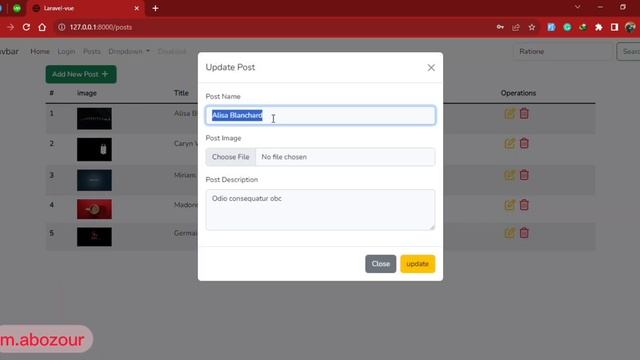This screenshot has height=360, width=640.
Task: Open the row 2 post image thumbnail
Action: tap(94, 149)
